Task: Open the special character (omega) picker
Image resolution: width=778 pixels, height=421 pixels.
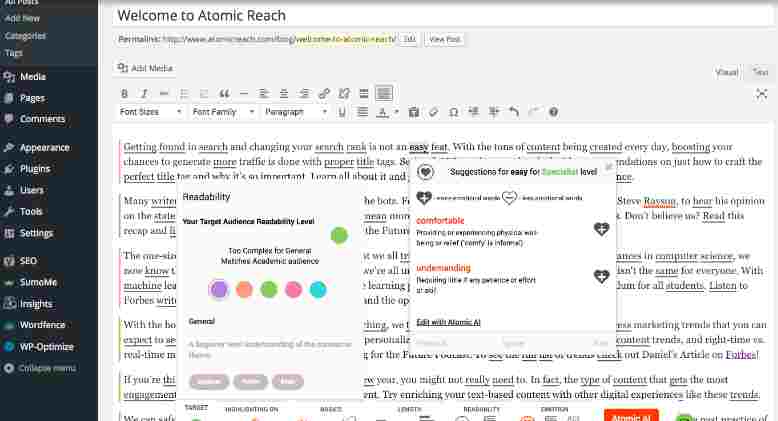Action: pos(454,112)
